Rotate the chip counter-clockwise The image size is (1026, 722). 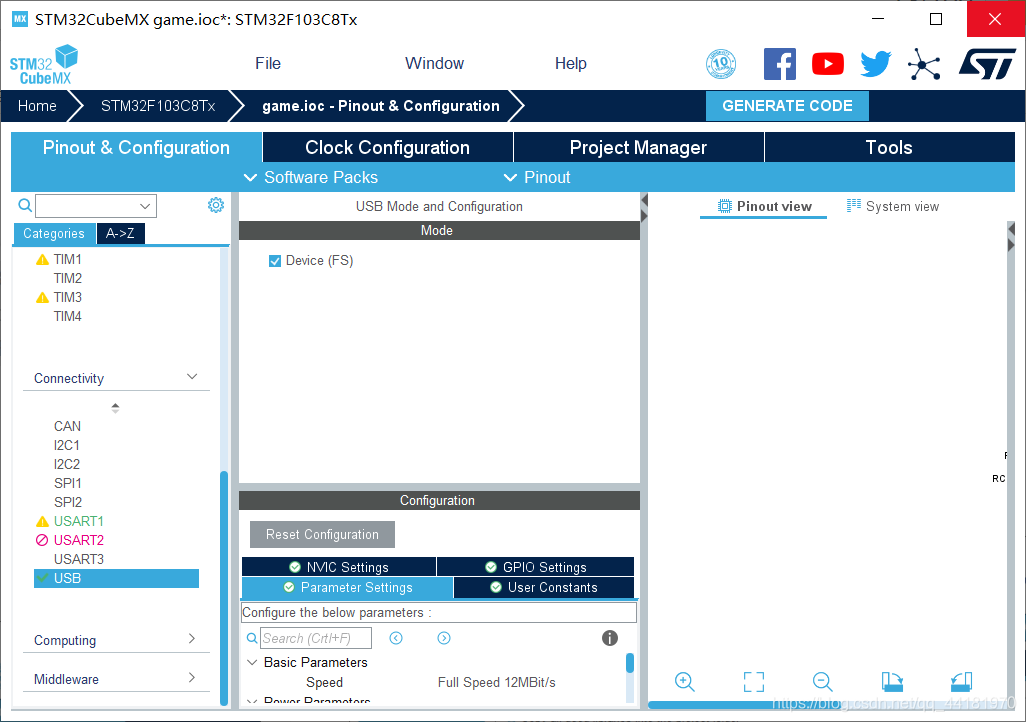[961, 681]
